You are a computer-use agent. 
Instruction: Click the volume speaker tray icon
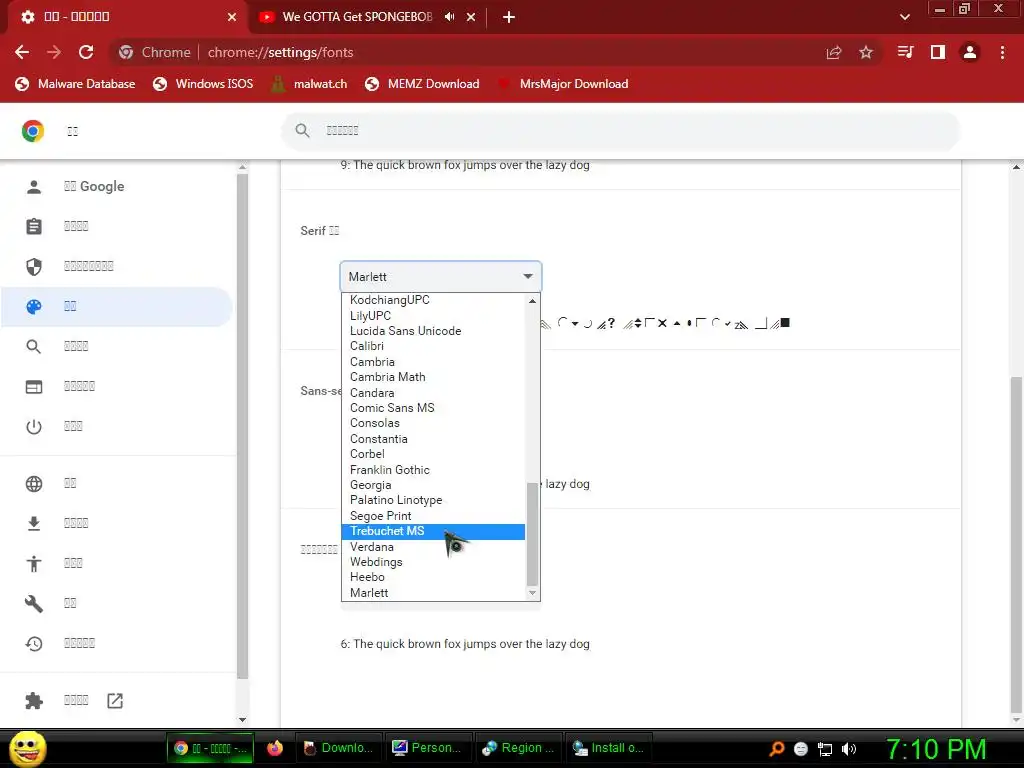[x=849, y=749]
